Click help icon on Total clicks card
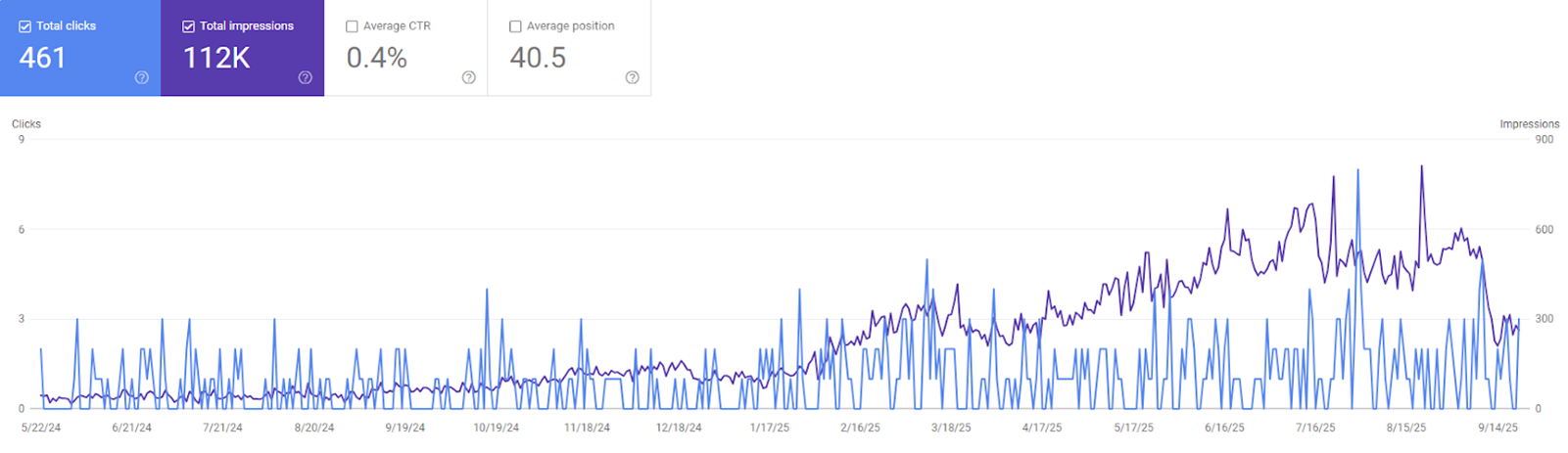1568x453 pixels. coord(142,77)
